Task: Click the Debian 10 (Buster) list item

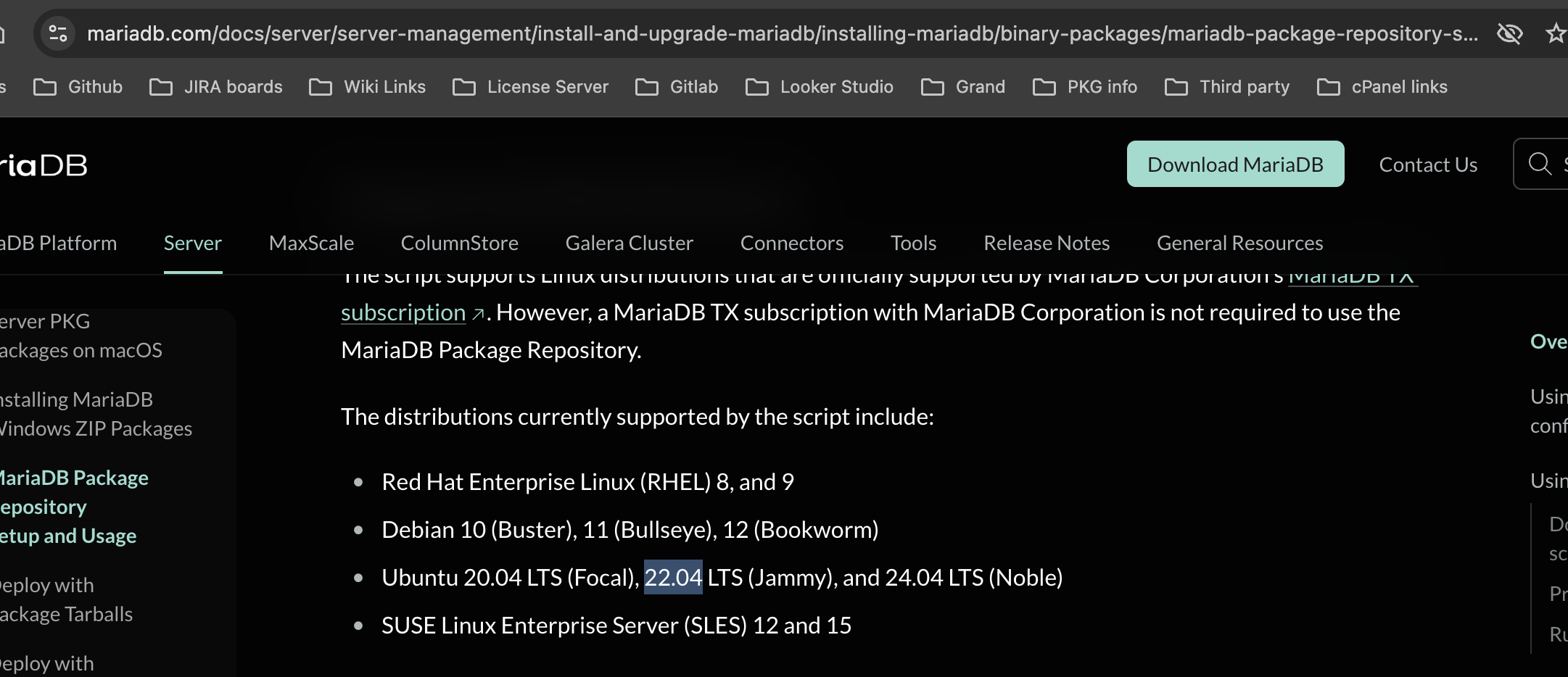Action: [630, 529]
